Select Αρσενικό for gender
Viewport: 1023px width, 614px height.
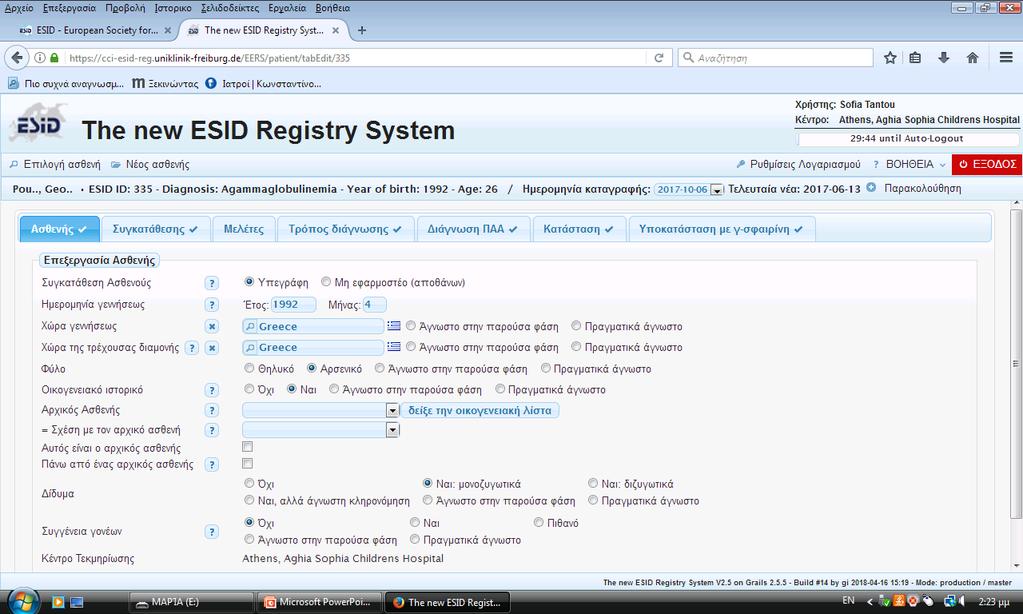coord(311,368)
